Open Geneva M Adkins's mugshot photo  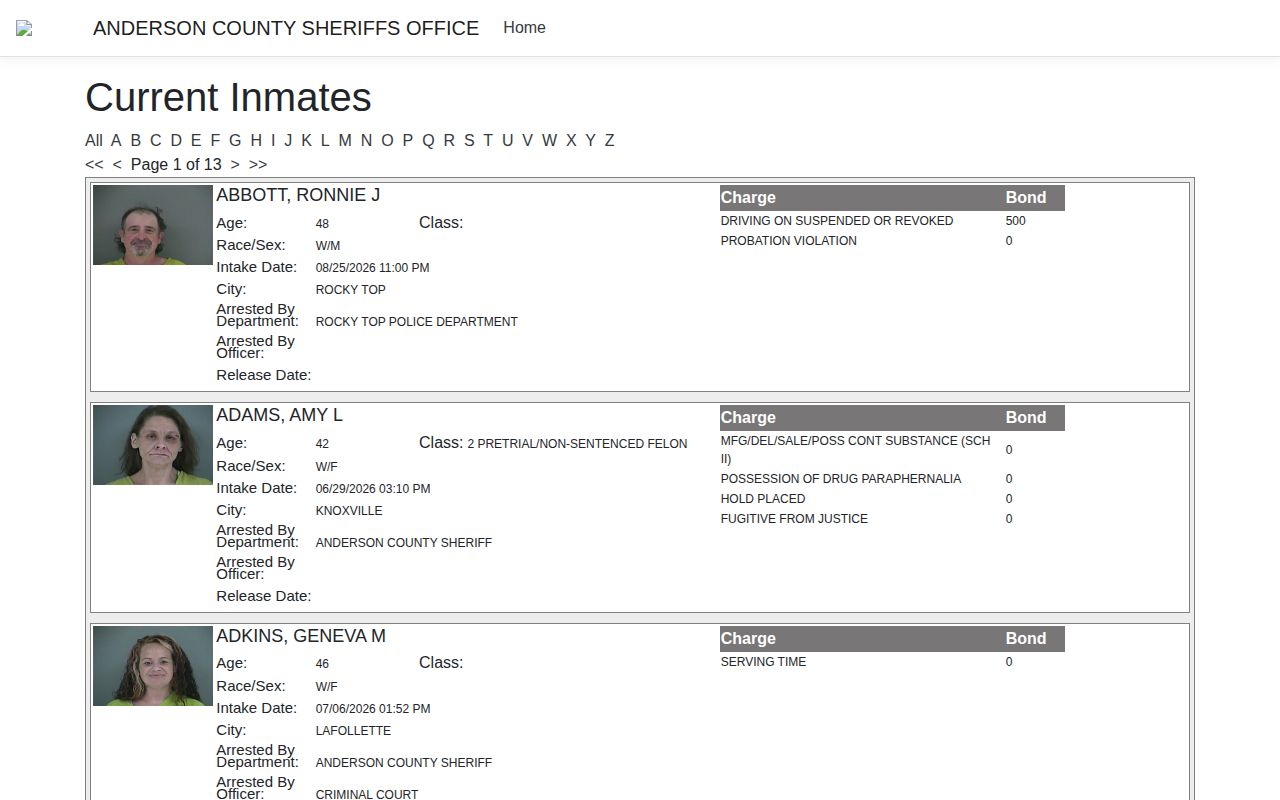point(153,666)
